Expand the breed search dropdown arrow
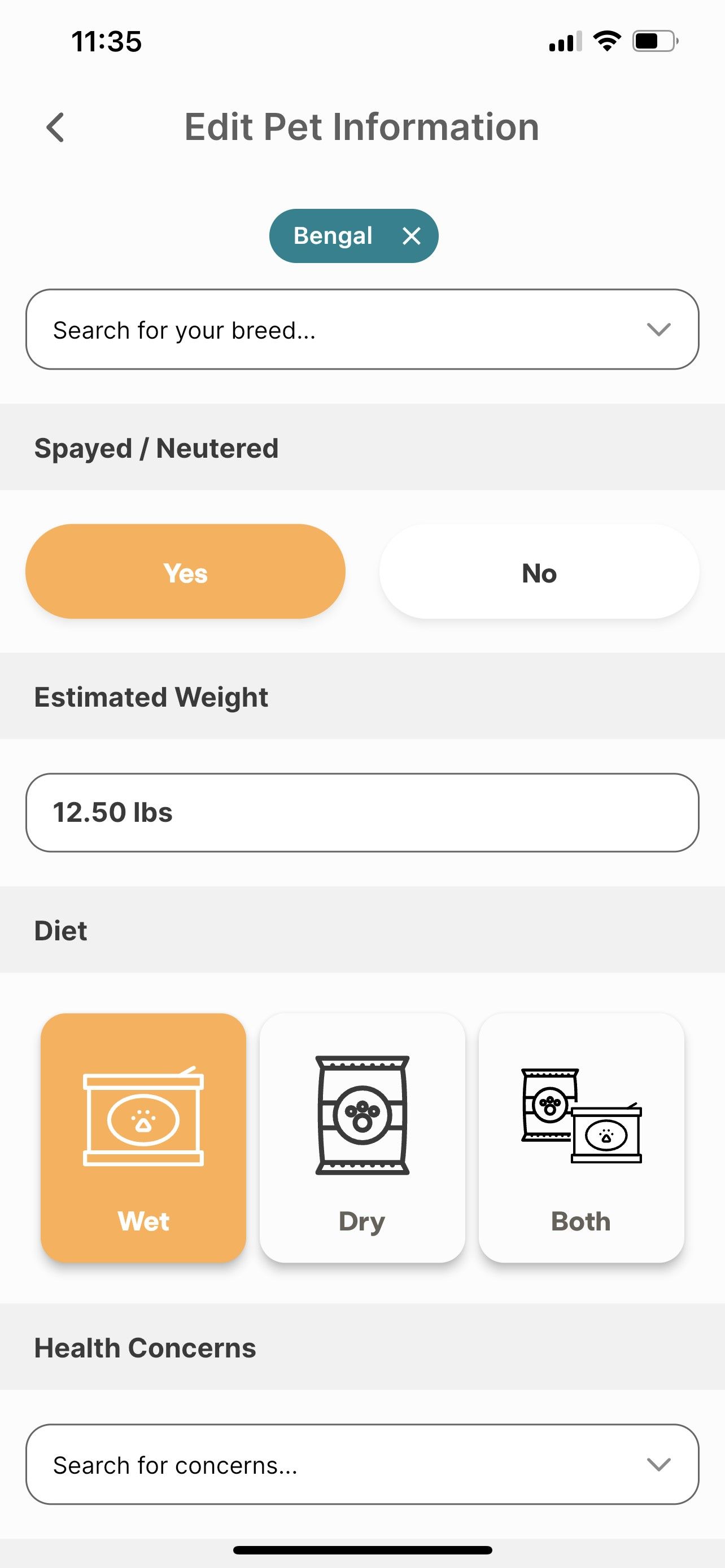725x1568 pixels. click(658, 329)
